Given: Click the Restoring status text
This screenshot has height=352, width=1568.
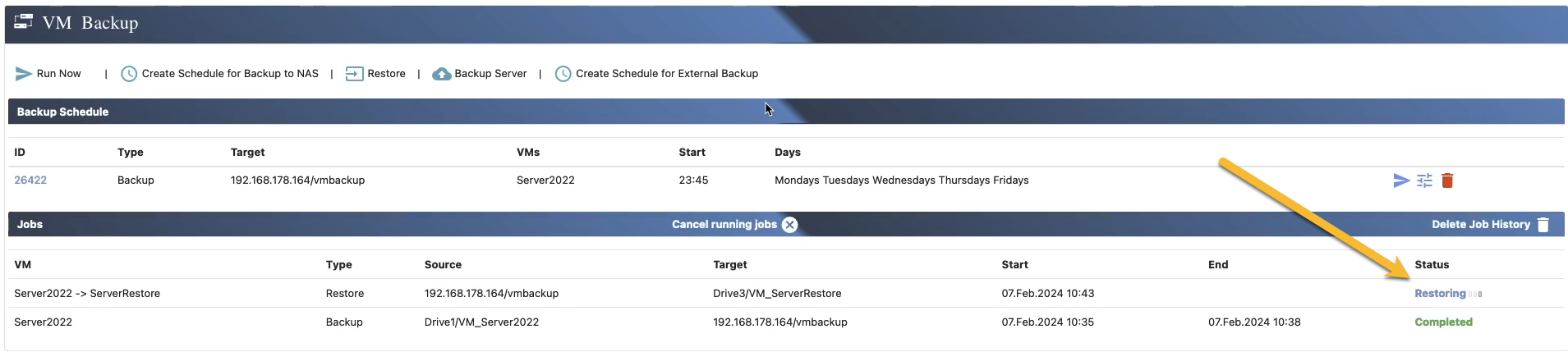Looking at the screenshot, I should 1439,294.
